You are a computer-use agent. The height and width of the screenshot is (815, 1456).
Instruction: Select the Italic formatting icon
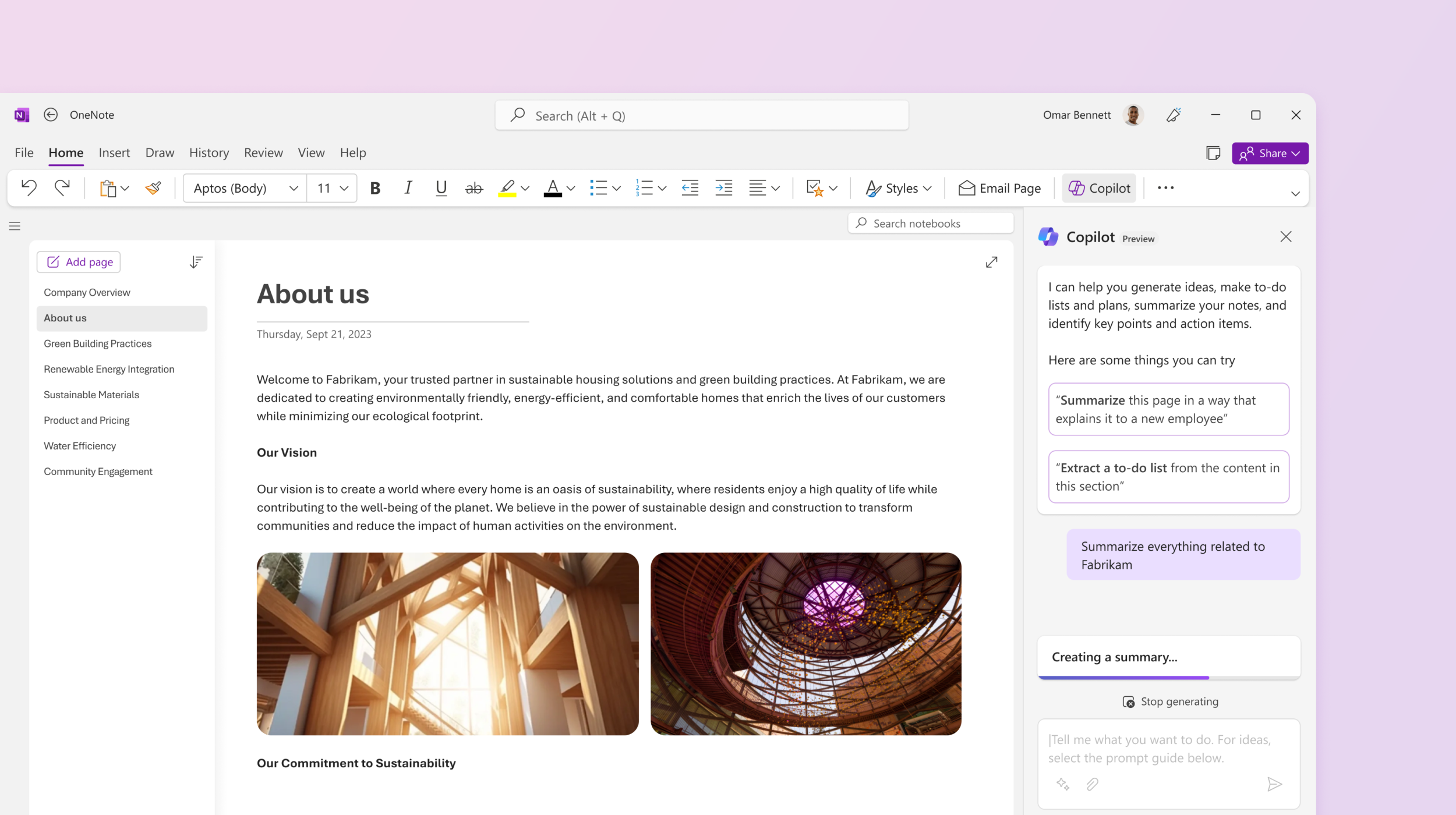coord(407,188)
